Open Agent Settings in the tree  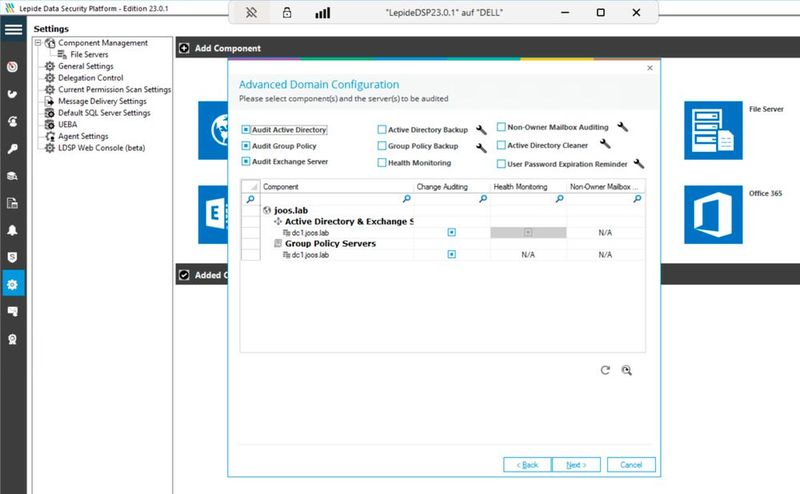[x=83, y=136]
